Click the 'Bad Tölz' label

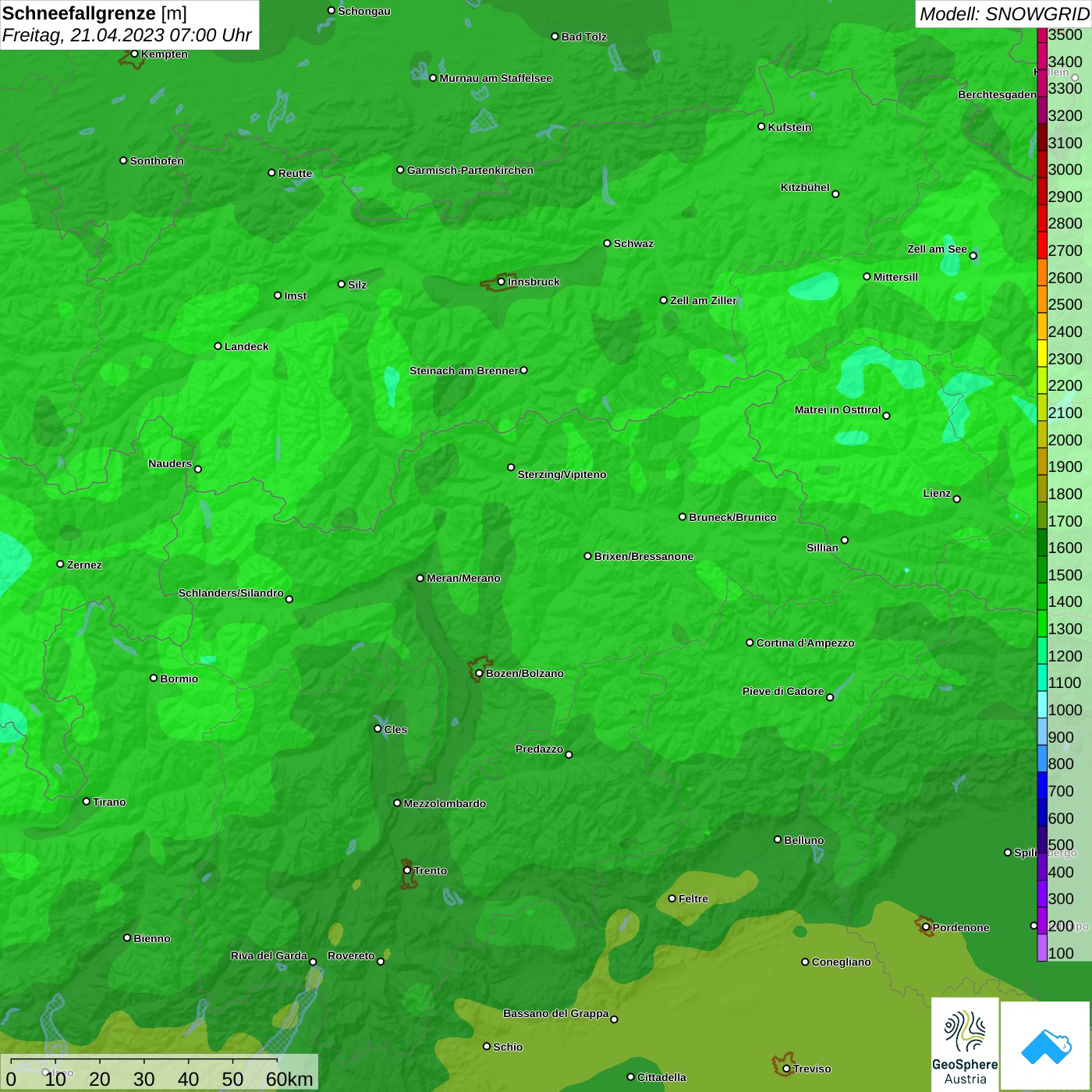pos(584,37)
